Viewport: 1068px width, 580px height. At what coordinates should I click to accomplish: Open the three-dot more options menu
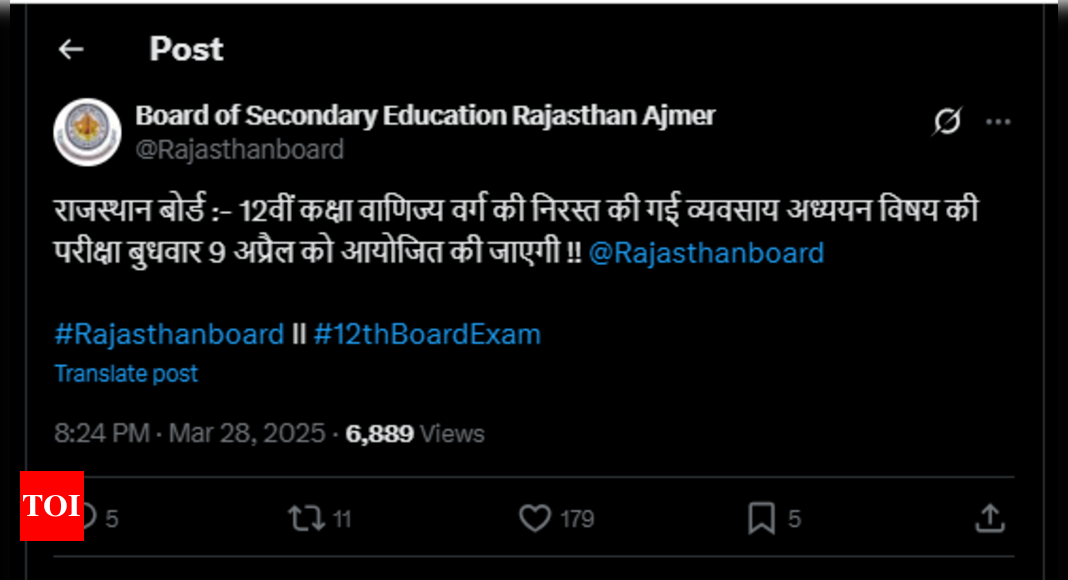click(999, 122)
